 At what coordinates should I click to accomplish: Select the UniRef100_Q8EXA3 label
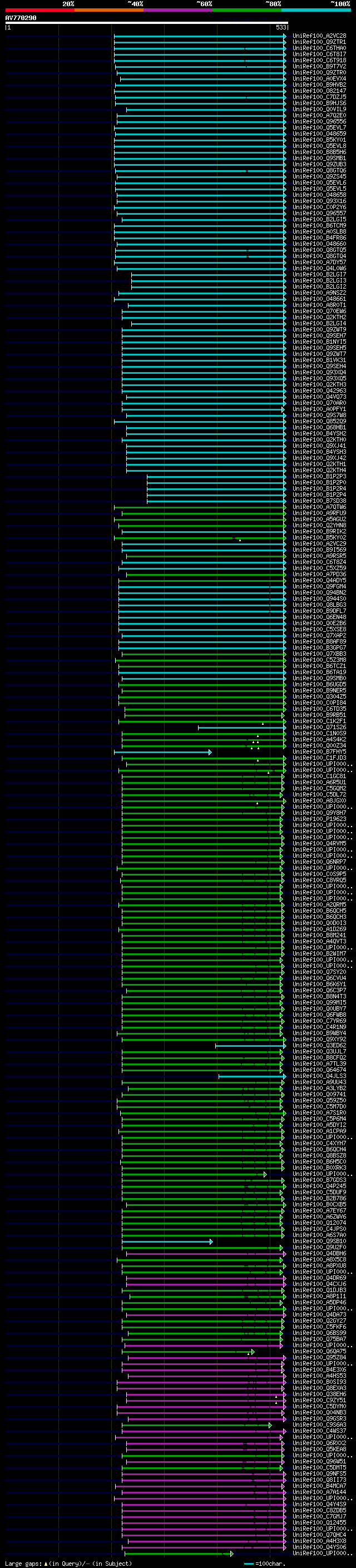pos(319,1388)
